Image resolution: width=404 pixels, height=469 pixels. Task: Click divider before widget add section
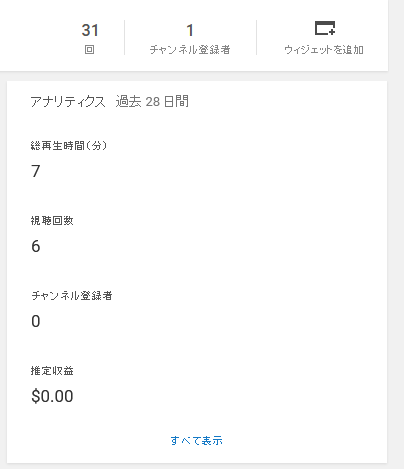click(x=256, y=37)
